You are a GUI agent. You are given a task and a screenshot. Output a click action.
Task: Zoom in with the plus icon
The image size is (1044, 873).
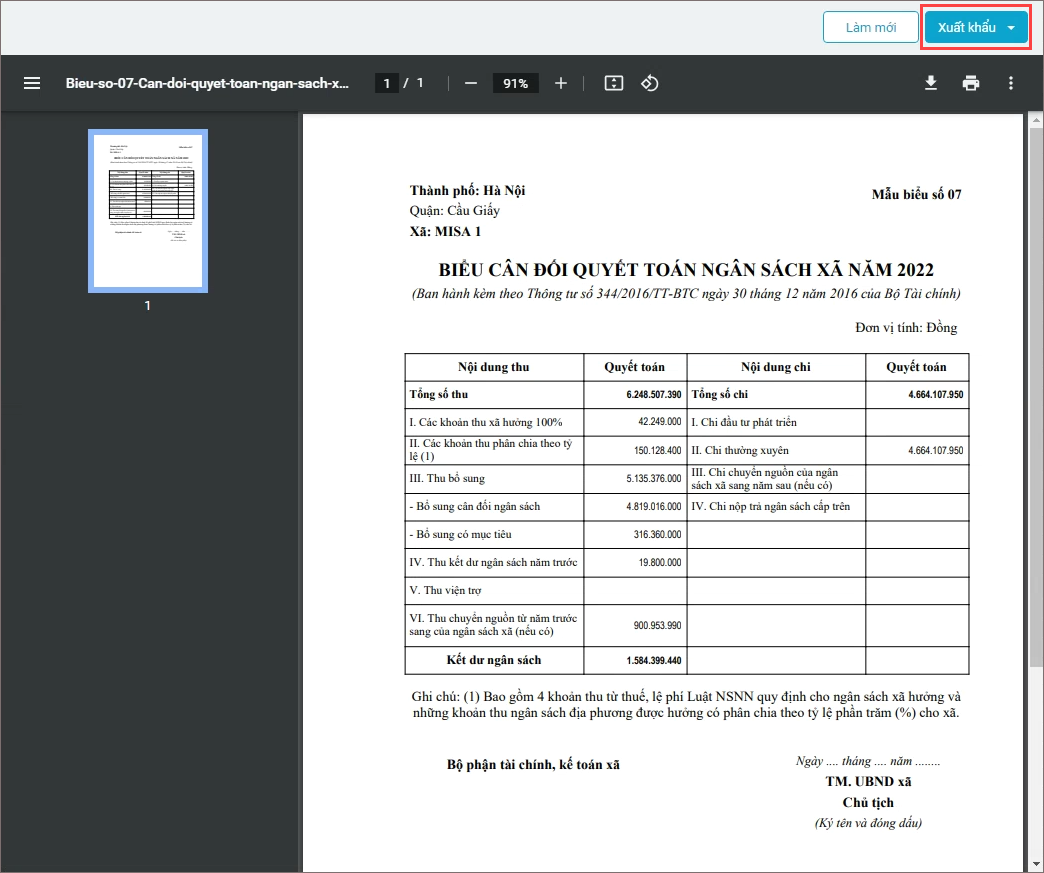coord(561,83)
